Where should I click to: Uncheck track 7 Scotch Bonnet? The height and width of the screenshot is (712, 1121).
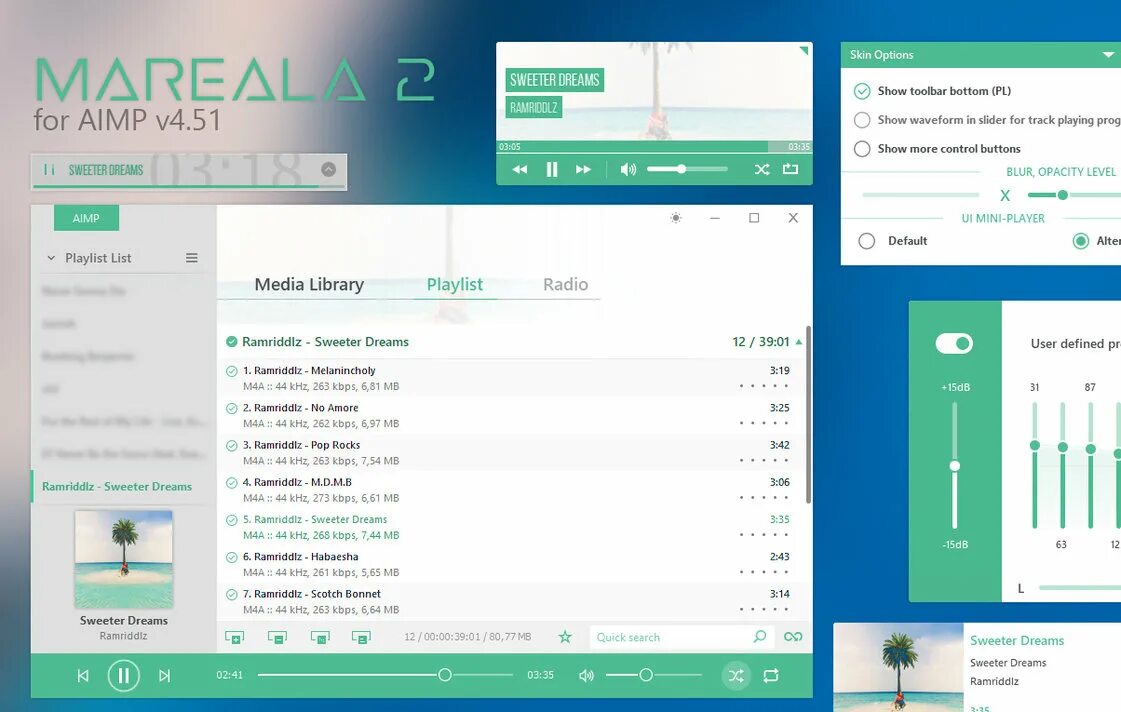(x=232, y=594)
